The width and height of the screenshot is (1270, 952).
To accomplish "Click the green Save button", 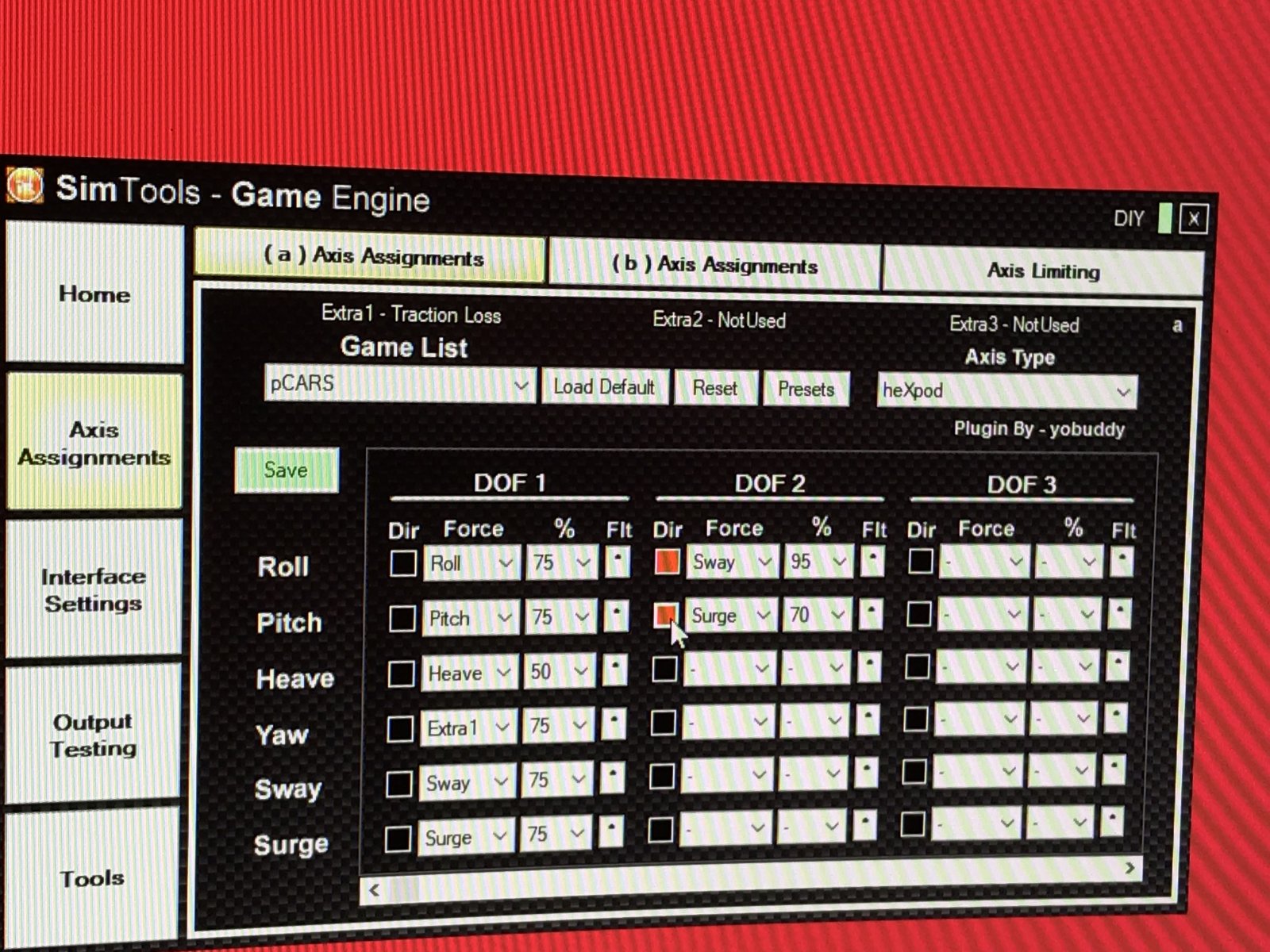I will click(x=287, y=470).
